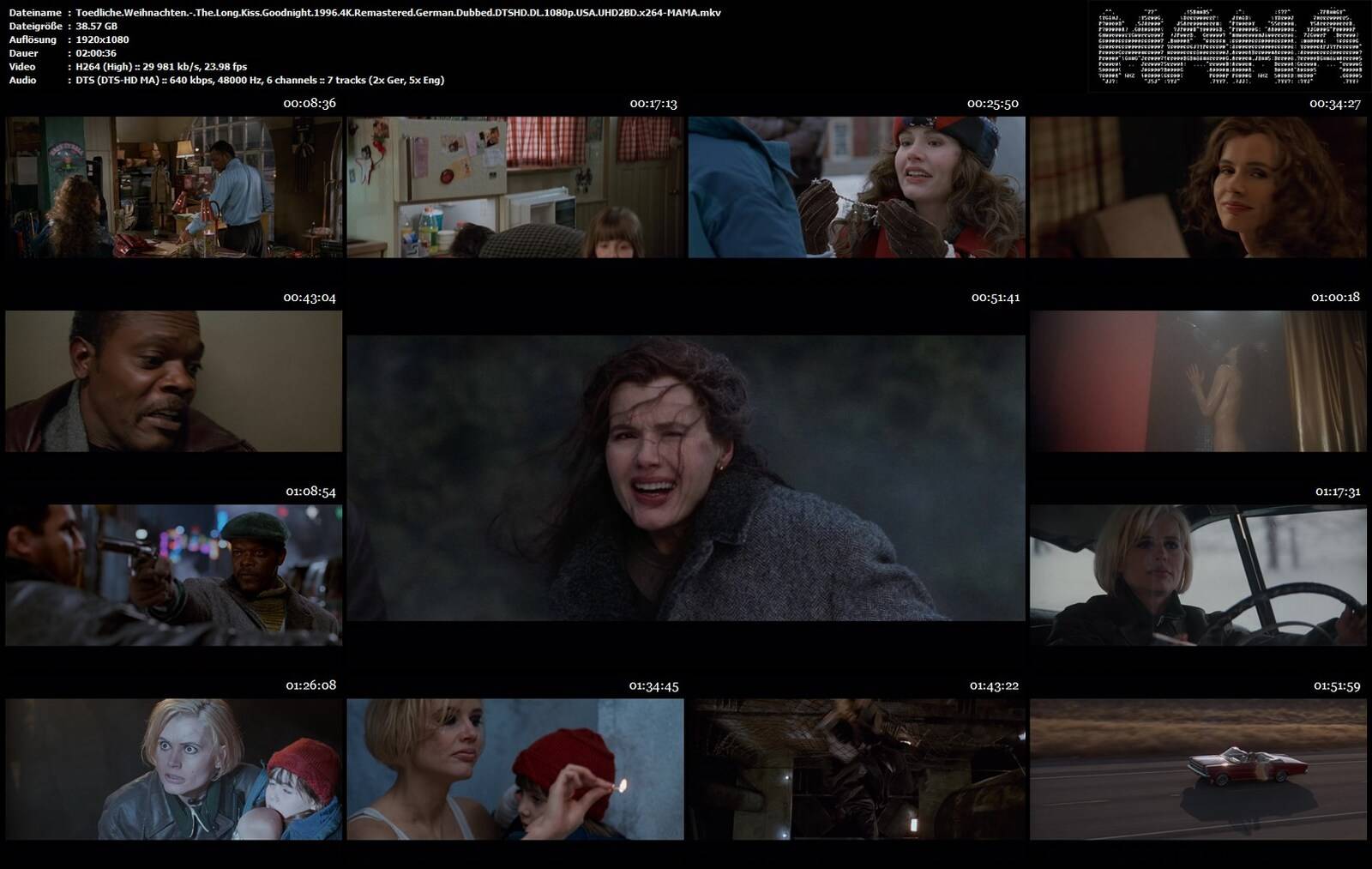This screenshot has height=869, width=1372.
Task: Select the thumbnail at 01:26:08
Action: [x=174, y=769]
